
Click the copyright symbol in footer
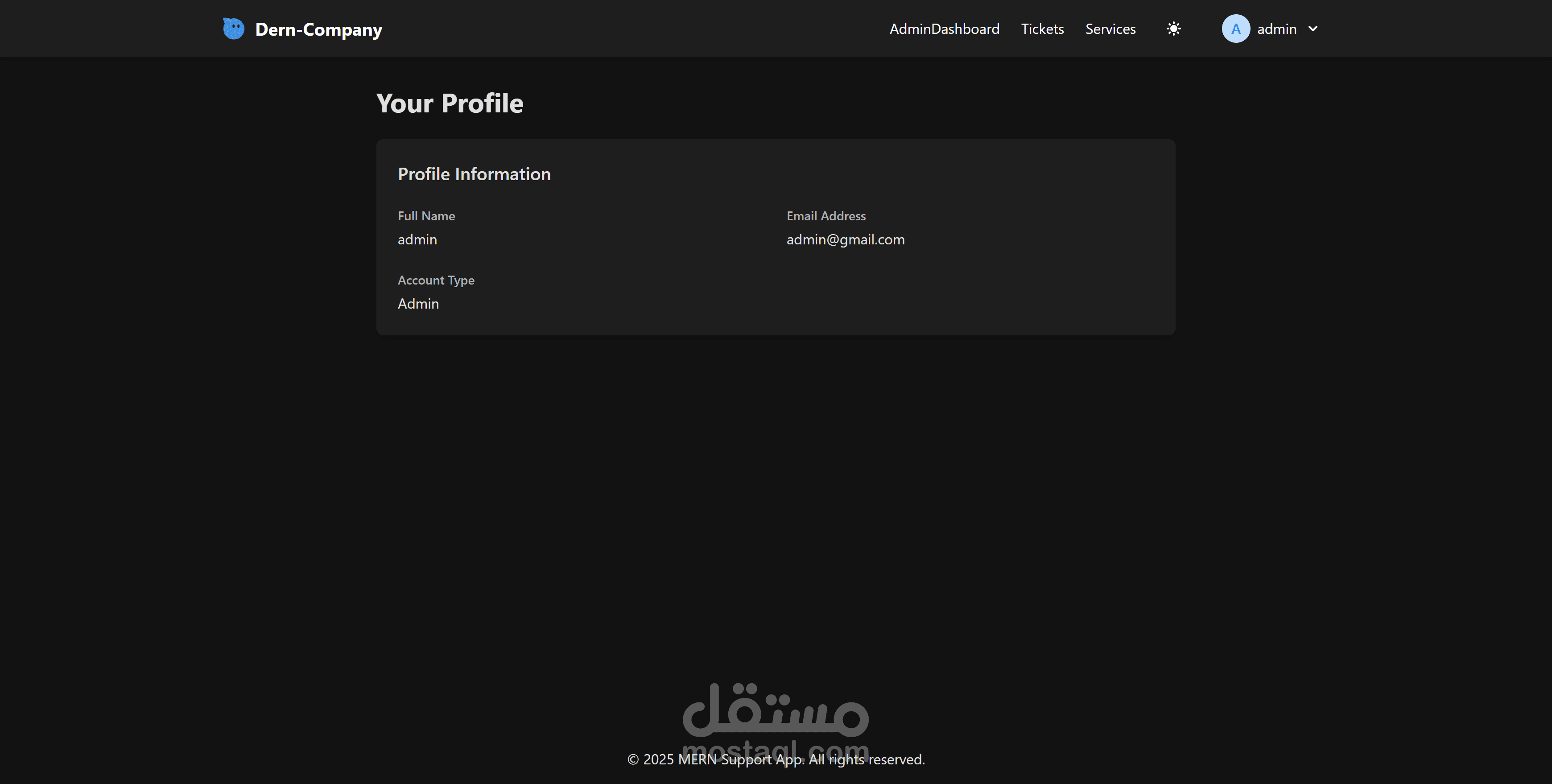point(632,760)
